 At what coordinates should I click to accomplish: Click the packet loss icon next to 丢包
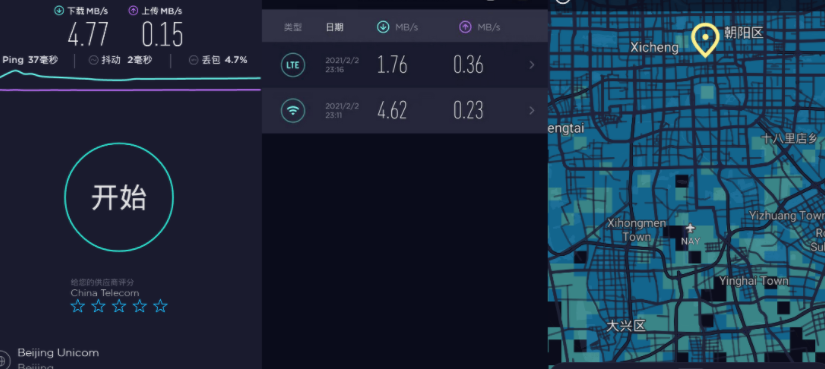(x=193, y=61)
